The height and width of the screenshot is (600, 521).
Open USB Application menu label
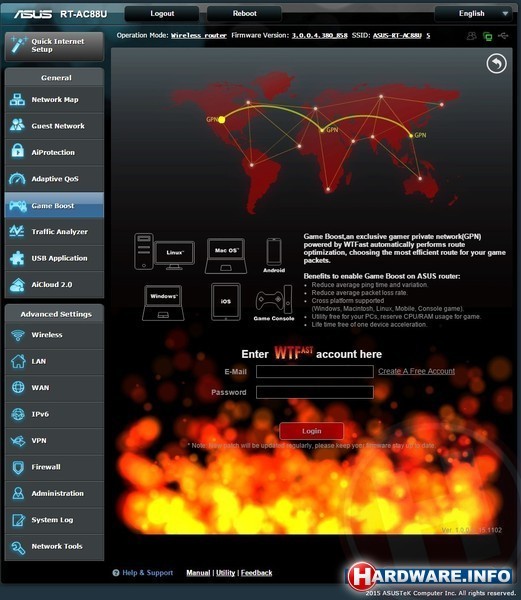pos(59,258)
